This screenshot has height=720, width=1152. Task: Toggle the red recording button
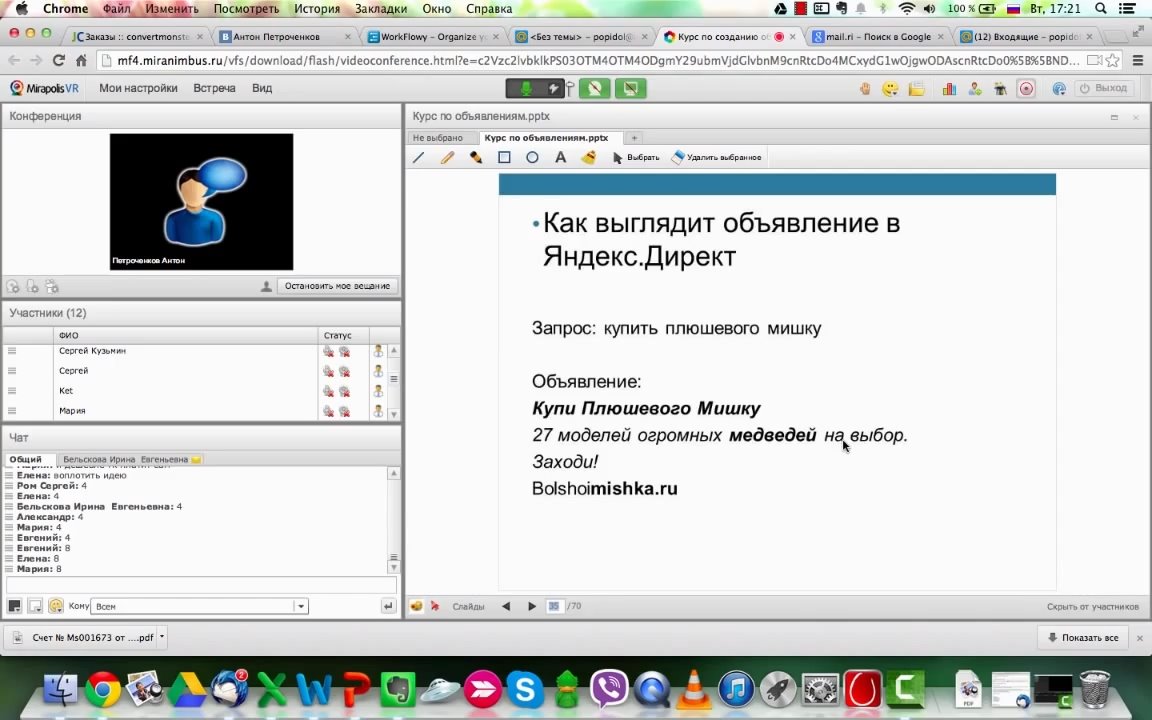[x=1026, y=89]
